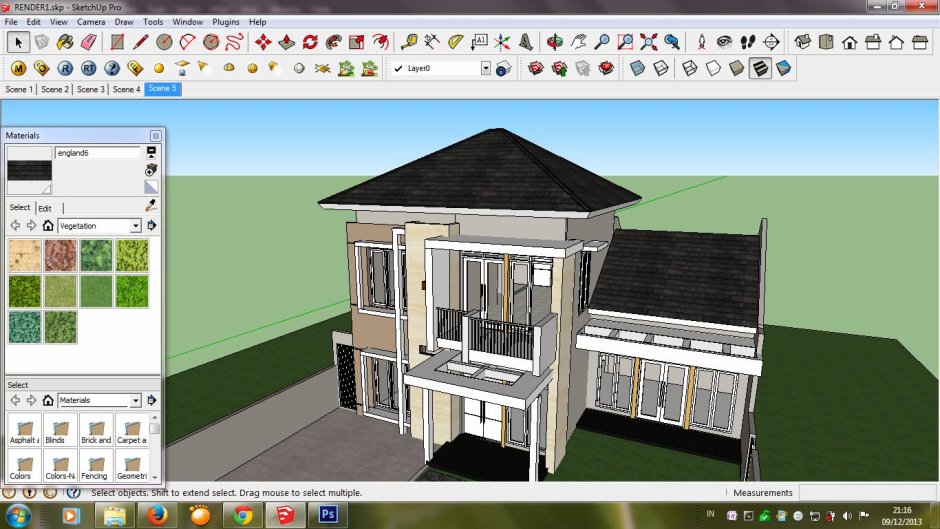Pick the eyedropper sample paint icon

click(x=151, y=206)
